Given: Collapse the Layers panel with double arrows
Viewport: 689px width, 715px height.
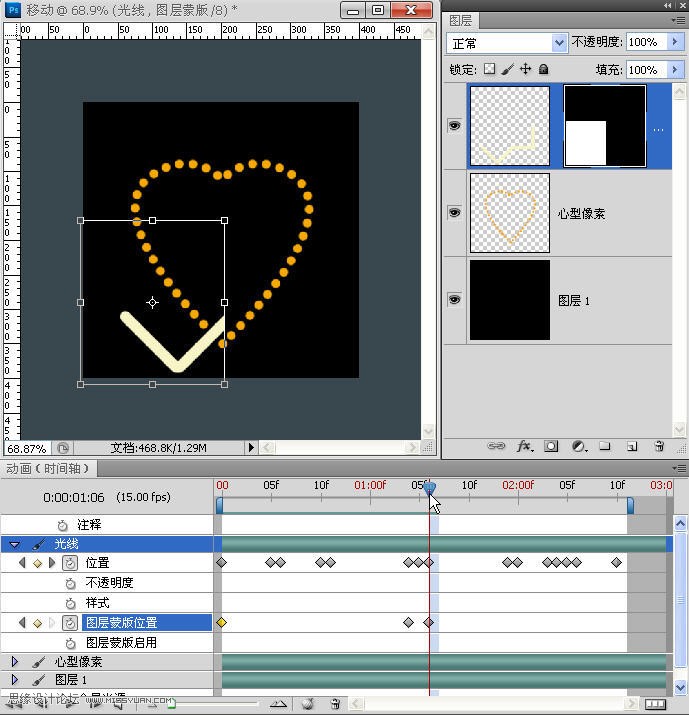Looking at the screenshot, I should coord(667,5).
